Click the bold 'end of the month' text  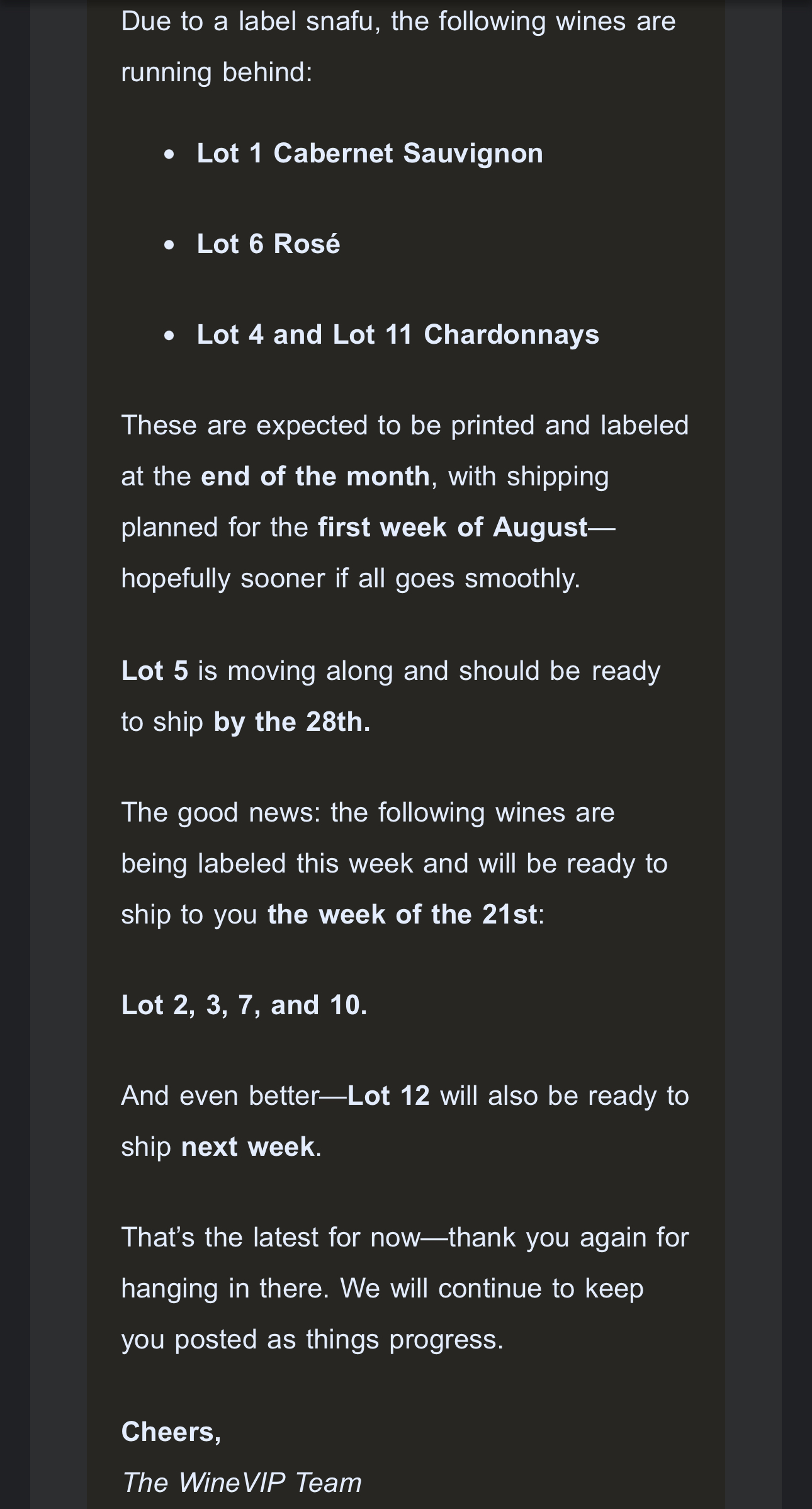(315, 476)
